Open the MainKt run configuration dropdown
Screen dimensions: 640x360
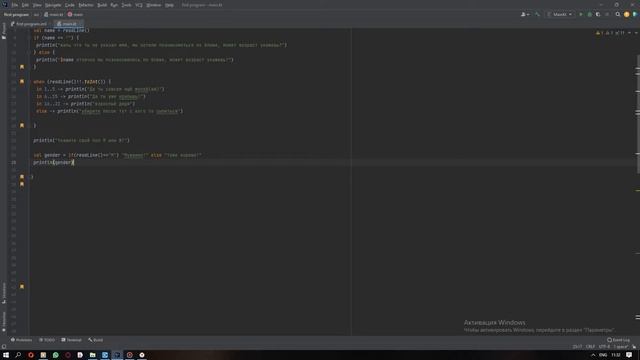[x=560, y=14]
